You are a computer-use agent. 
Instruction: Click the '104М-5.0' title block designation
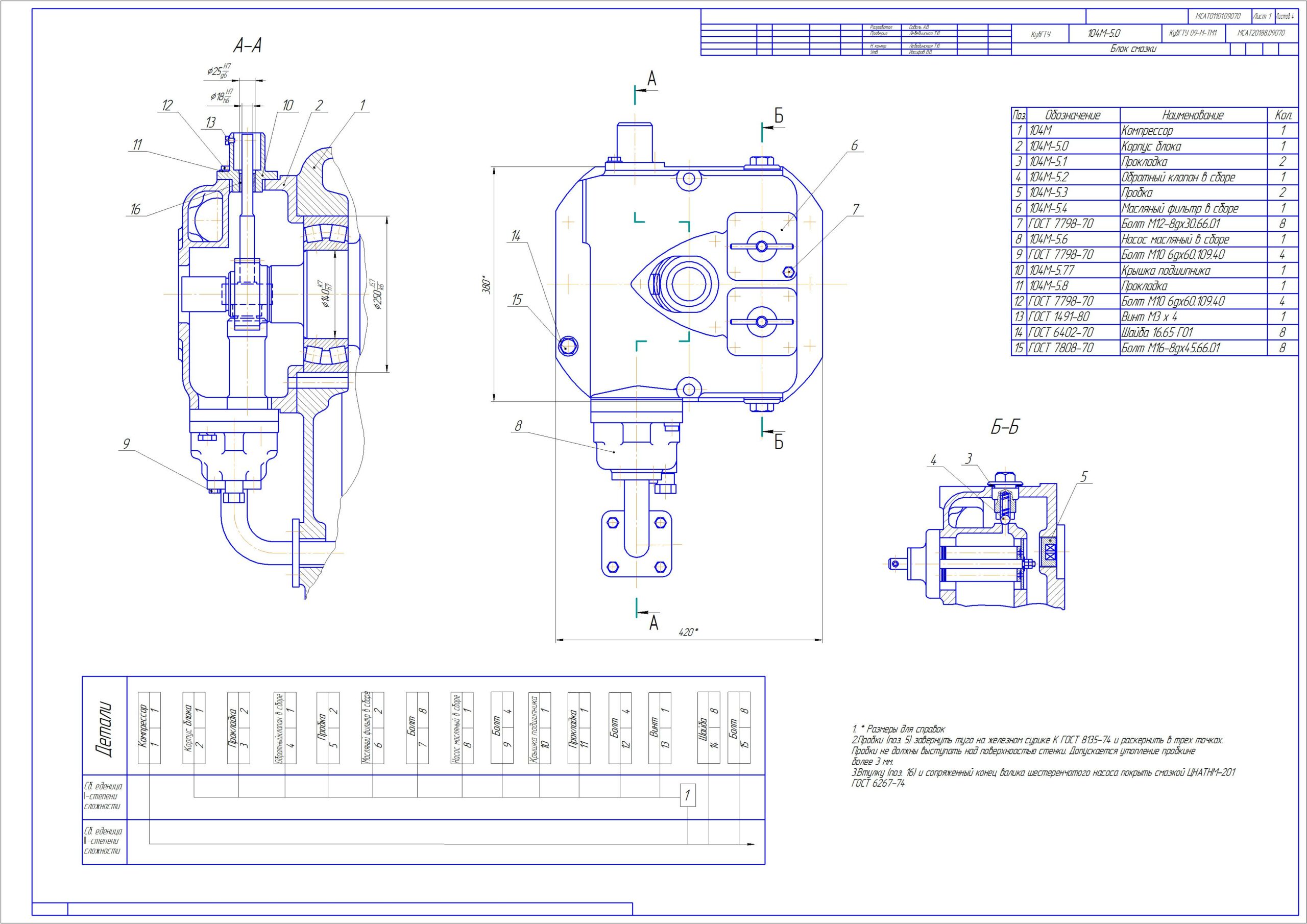click(1104, 34)
